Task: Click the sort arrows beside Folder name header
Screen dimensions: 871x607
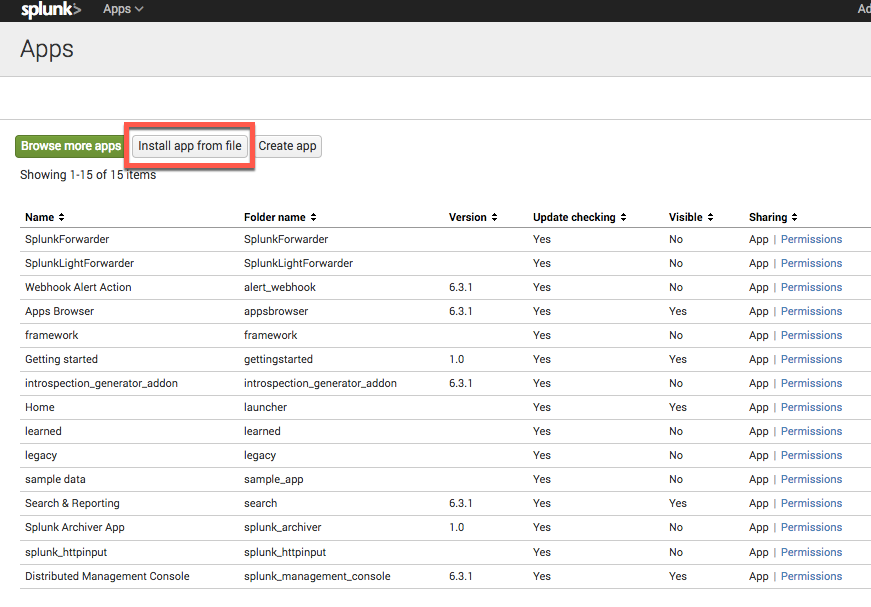Action: coord(312,217)
